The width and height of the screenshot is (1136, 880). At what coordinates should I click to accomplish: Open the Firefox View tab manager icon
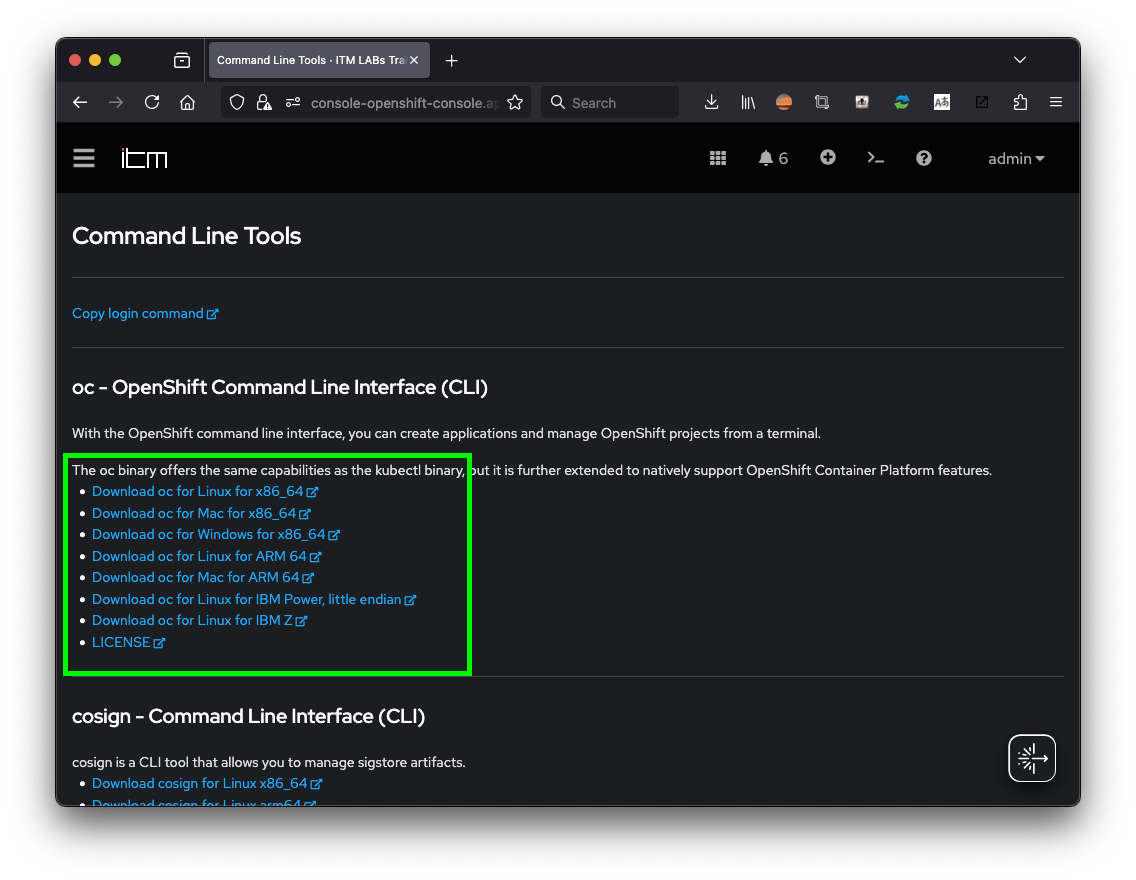pyautogui.click(x=182, y=60)
